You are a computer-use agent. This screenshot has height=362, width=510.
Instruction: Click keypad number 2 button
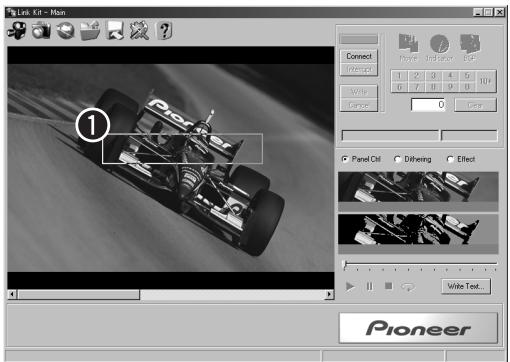click(416, 76)
